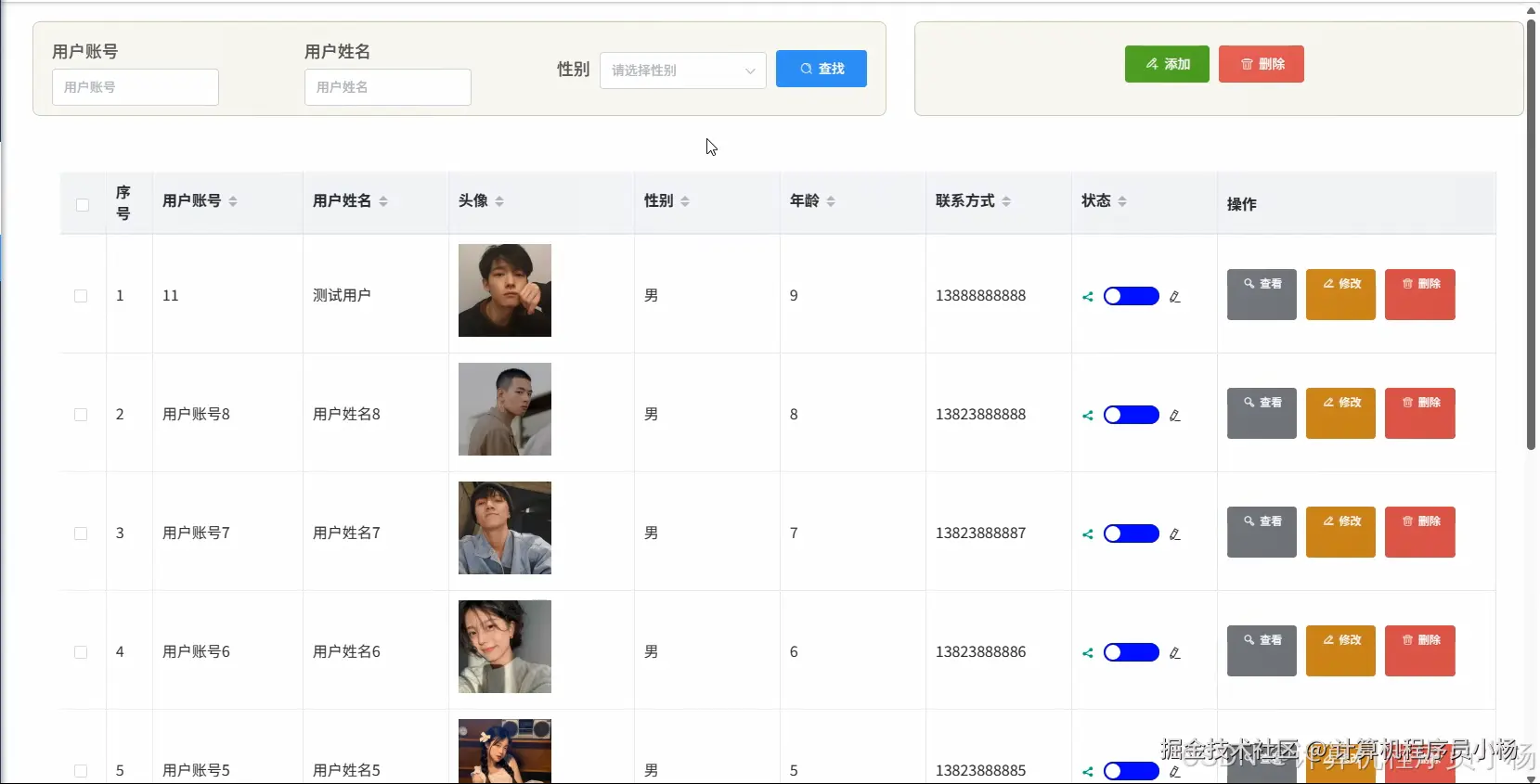1540x784 pixels.
Task: Toggle status switch for 用户姓名7
Action: [1131, 533]
